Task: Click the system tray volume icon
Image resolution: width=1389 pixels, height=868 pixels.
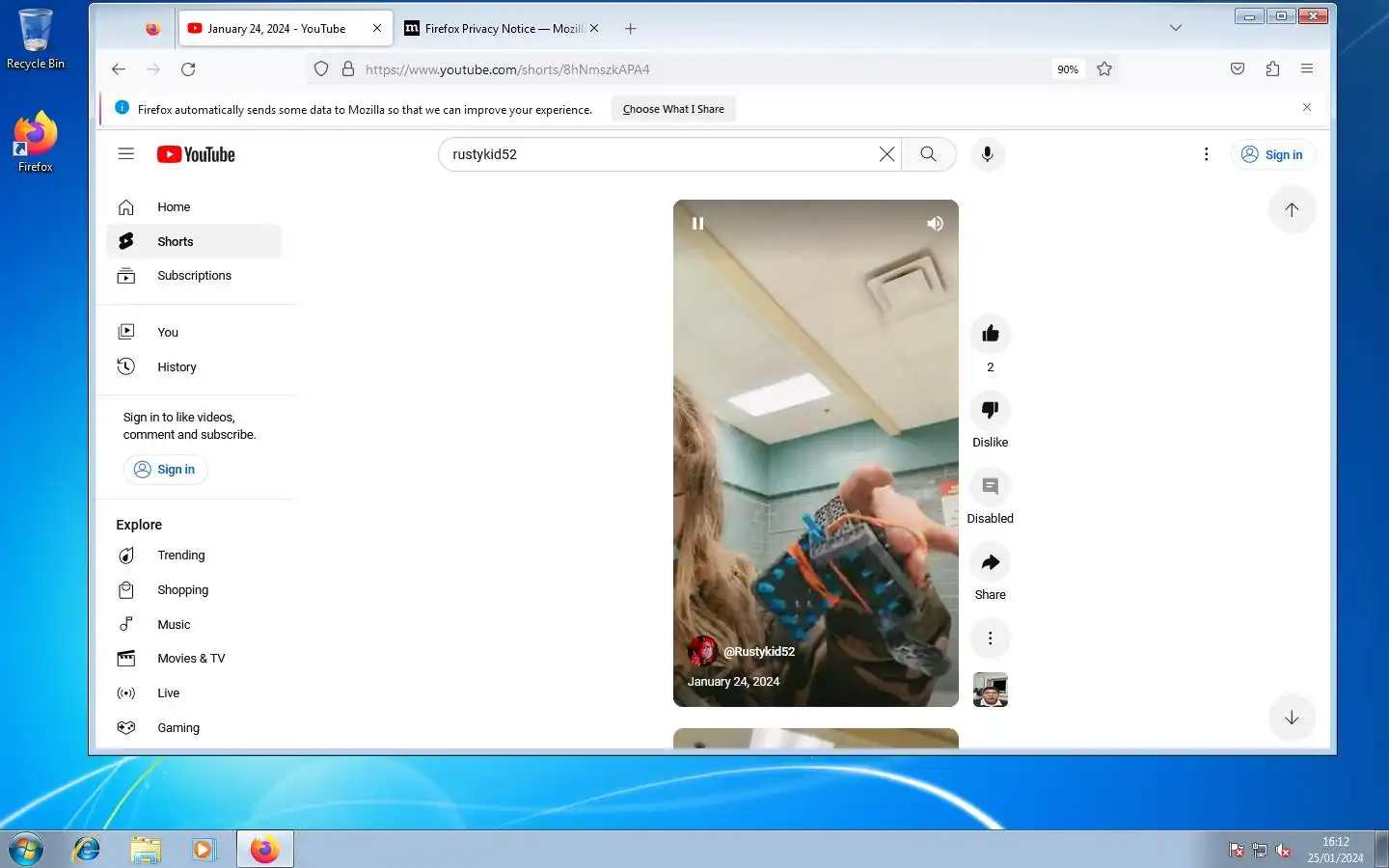Action: click(1283, 850)
